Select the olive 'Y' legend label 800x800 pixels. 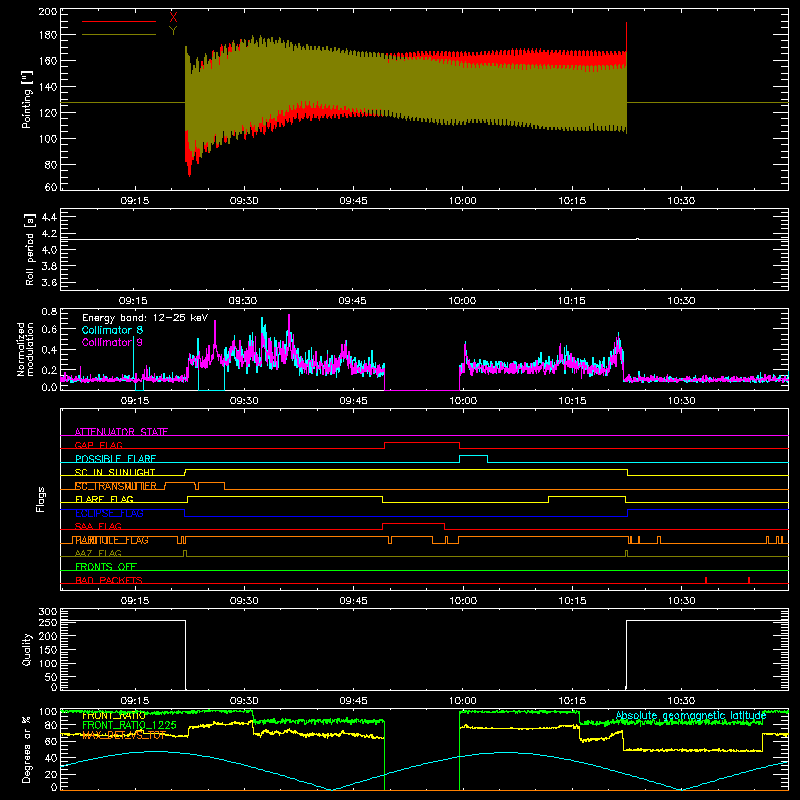[x=173, y=31]
